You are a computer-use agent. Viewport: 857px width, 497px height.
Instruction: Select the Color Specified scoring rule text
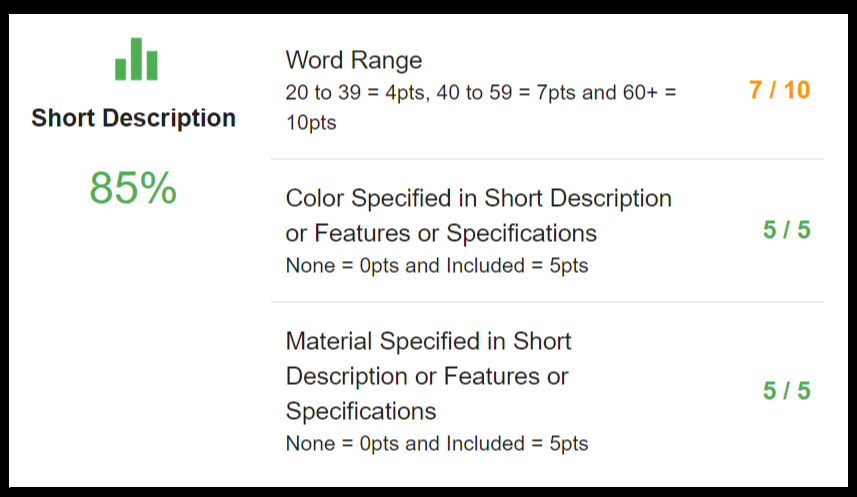pyautogui.click(x=437, y=266)
